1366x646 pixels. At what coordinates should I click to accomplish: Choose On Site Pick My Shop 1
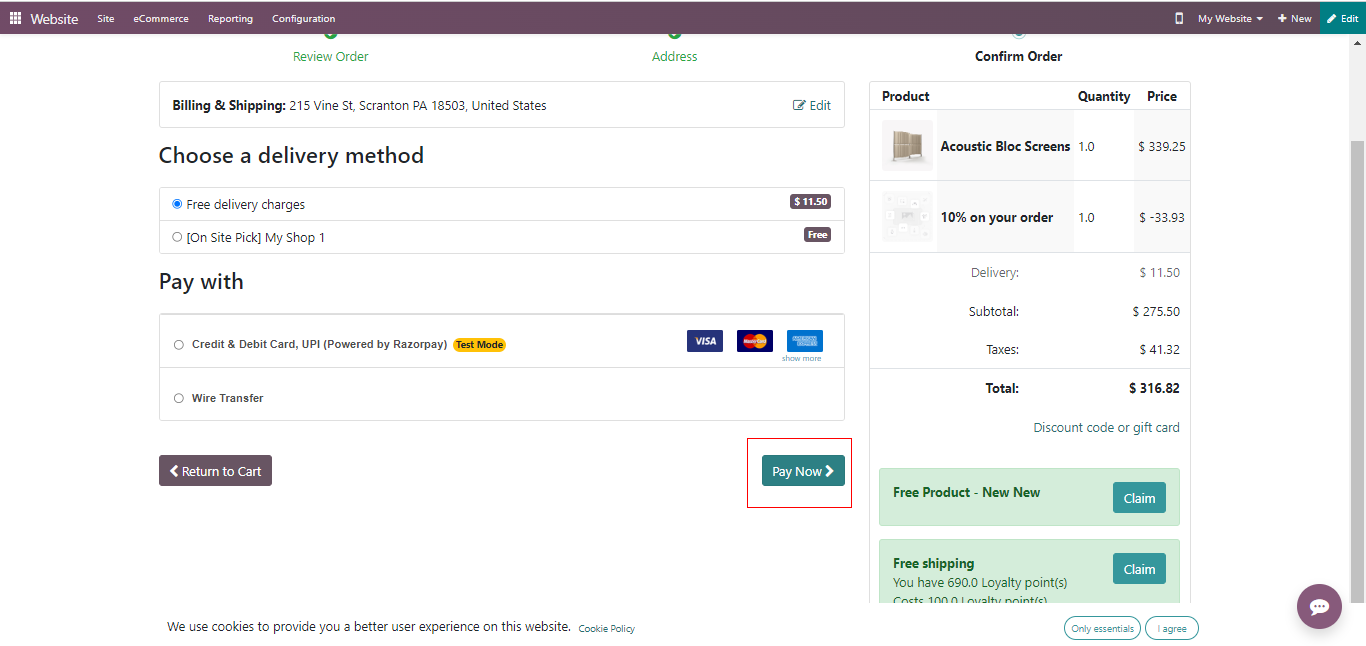point(177,237)
